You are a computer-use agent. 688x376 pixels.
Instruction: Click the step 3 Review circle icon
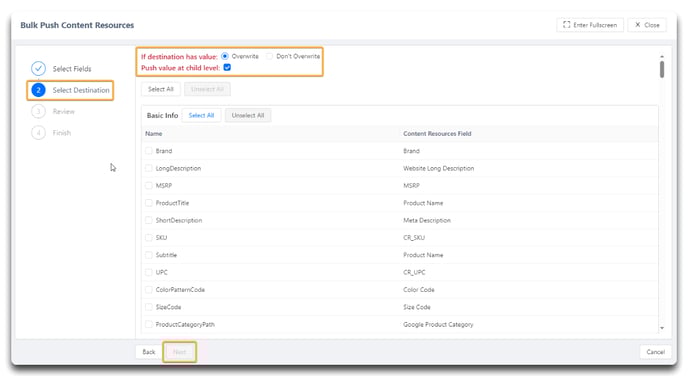[x=39, y=111]
